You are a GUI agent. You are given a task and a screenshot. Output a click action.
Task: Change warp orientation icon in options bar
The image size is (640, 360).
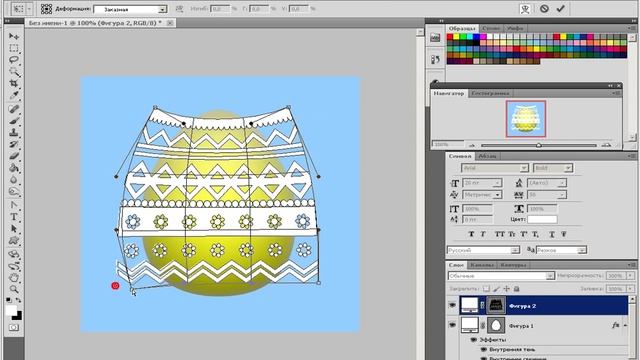coord(179,9)
